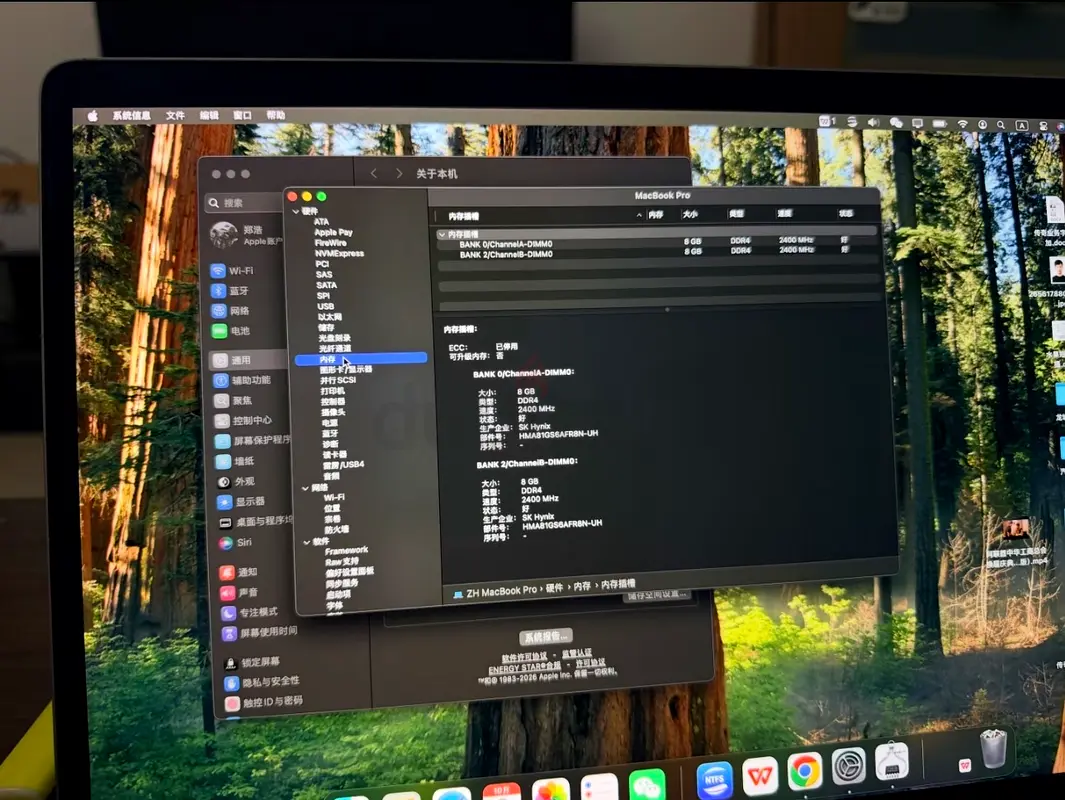Open the 监管认证 link
This screenshot has width=1065, height=800.
click(577, 653)
